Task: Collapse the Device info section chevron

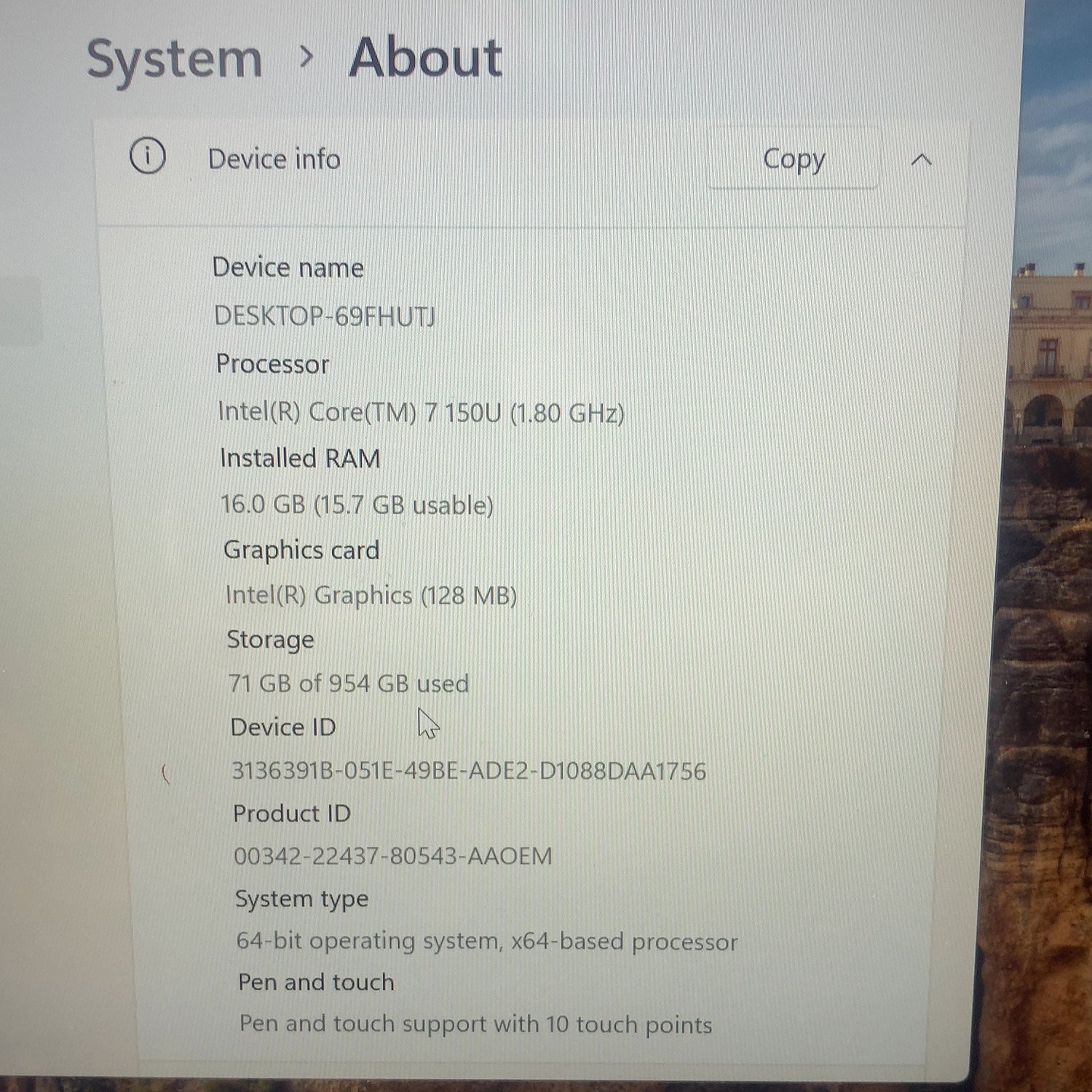Action: (x=922, y=160)
